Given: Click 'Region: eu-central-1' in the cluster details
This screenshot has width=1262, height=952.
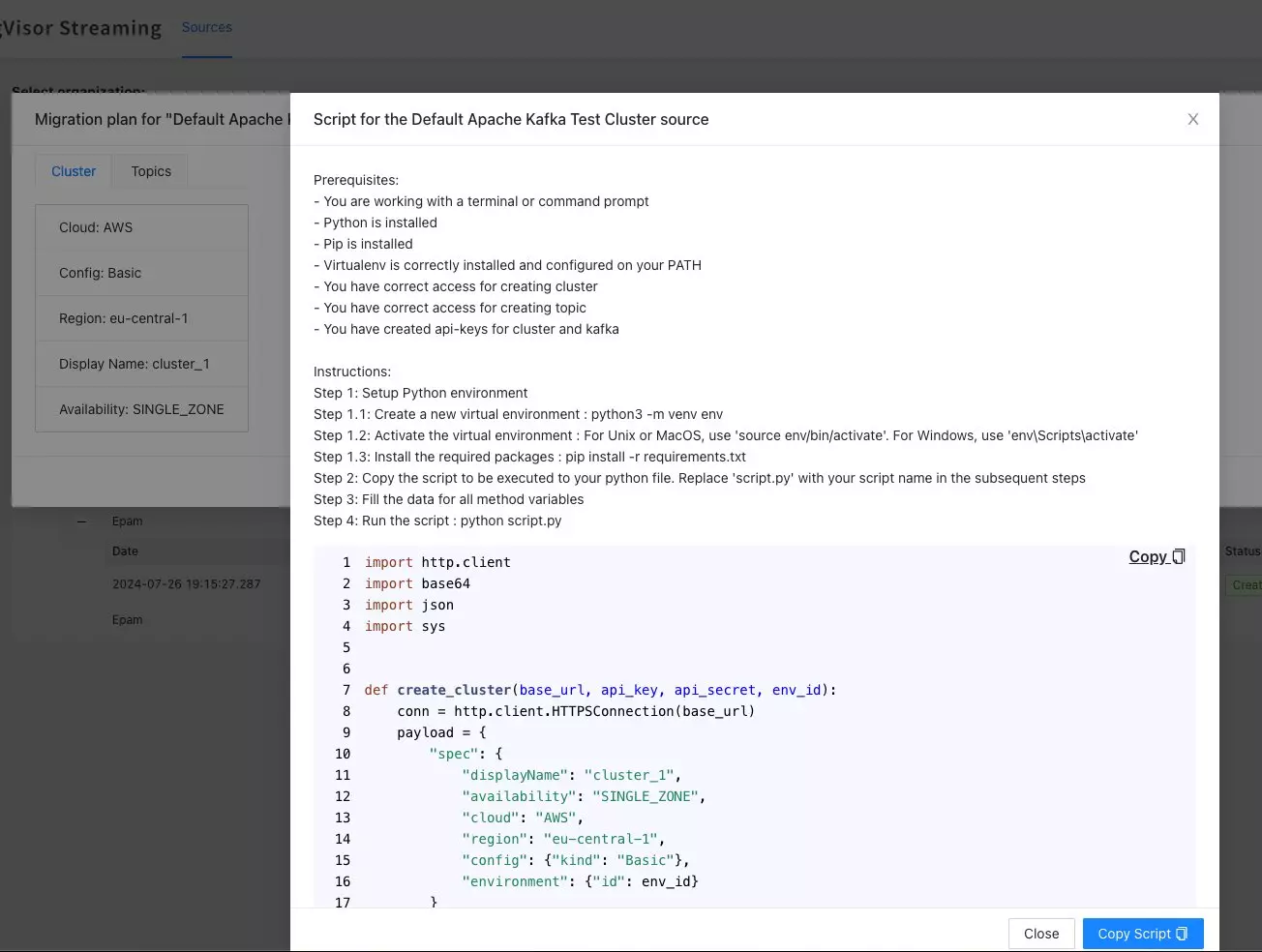Looking at the screenshot, I should [x=124, y=318].
